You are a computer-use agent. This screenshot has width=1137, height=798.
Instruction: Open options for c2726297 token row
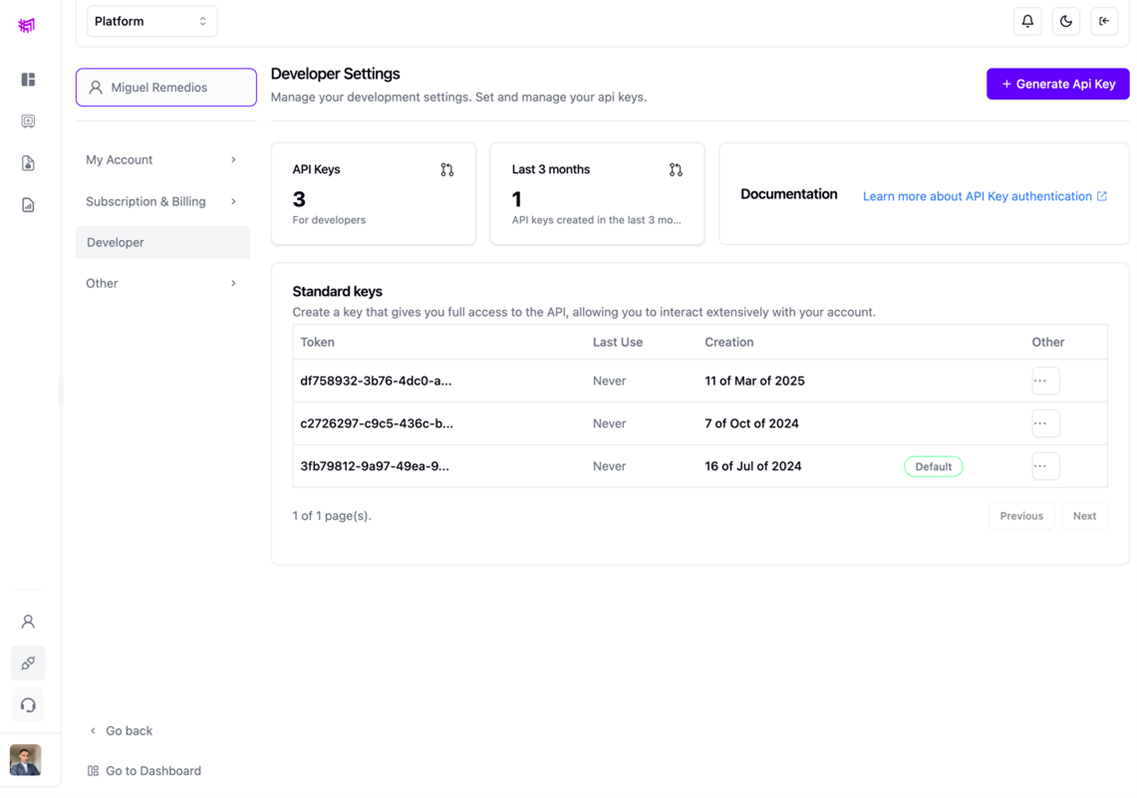[x=1046, y=424]
